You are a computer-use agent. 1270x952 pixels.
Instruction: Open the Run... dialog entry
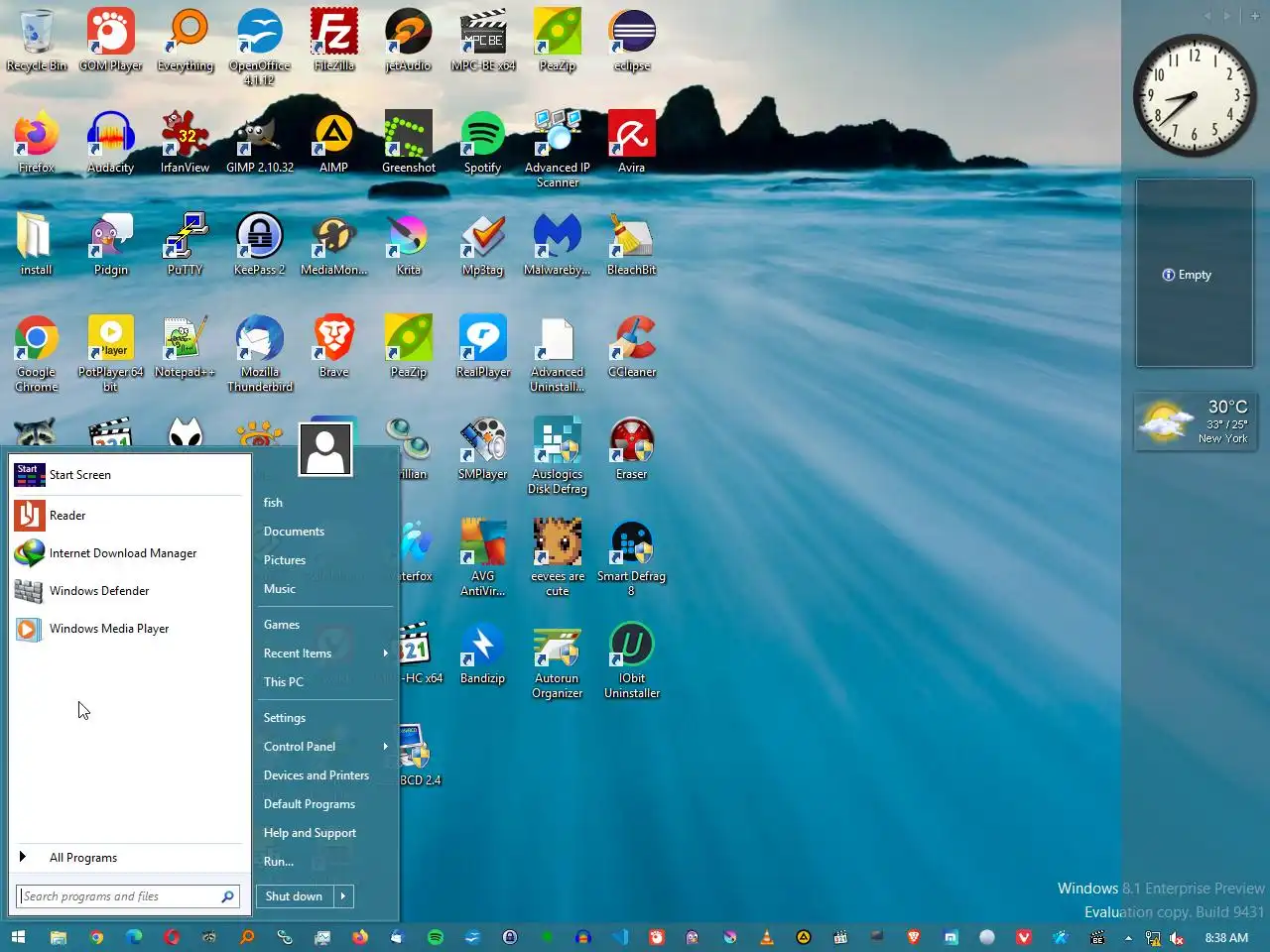tap(324, 862)
